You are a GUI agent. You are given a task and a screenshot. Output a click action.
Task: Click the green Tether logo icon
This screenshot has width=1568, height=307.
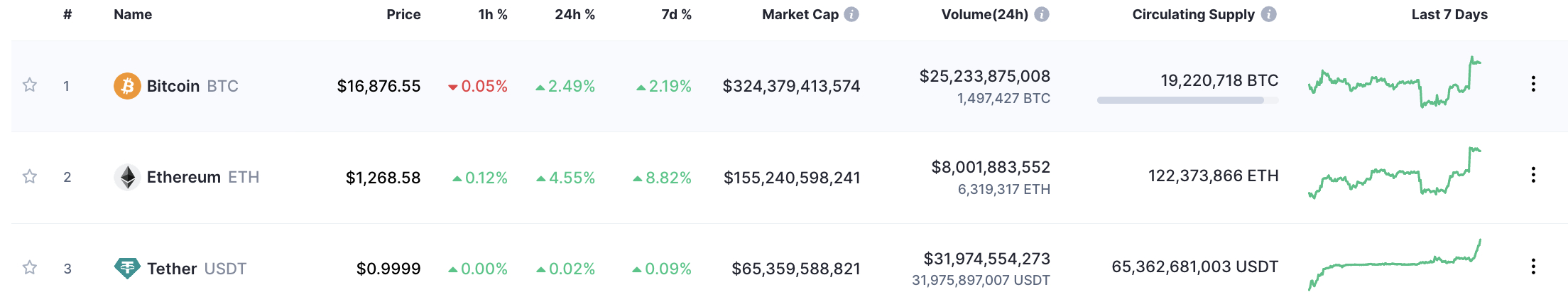(127, 268)
